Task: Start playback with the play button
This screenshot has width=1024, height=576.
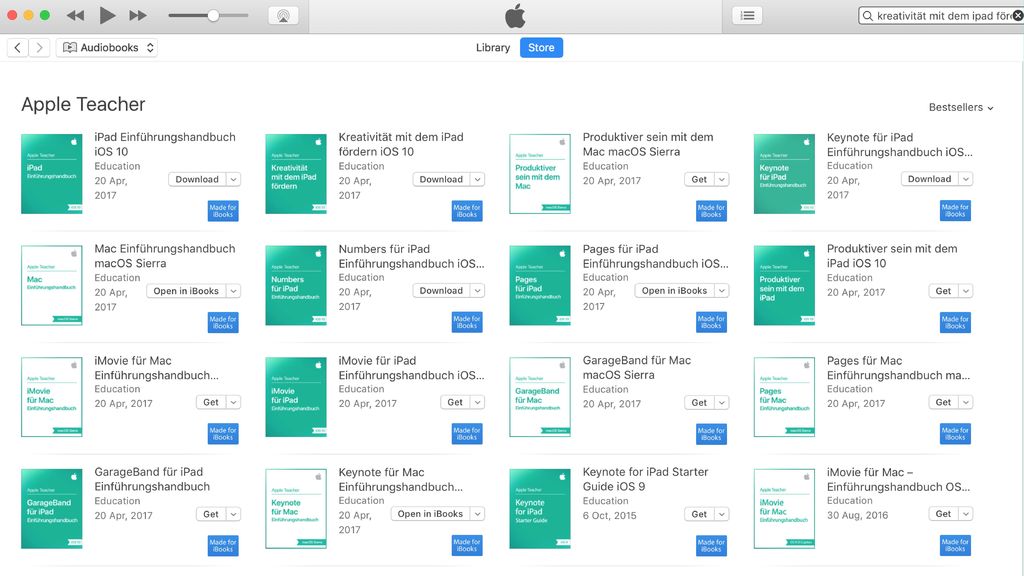Action: point(107,15)
